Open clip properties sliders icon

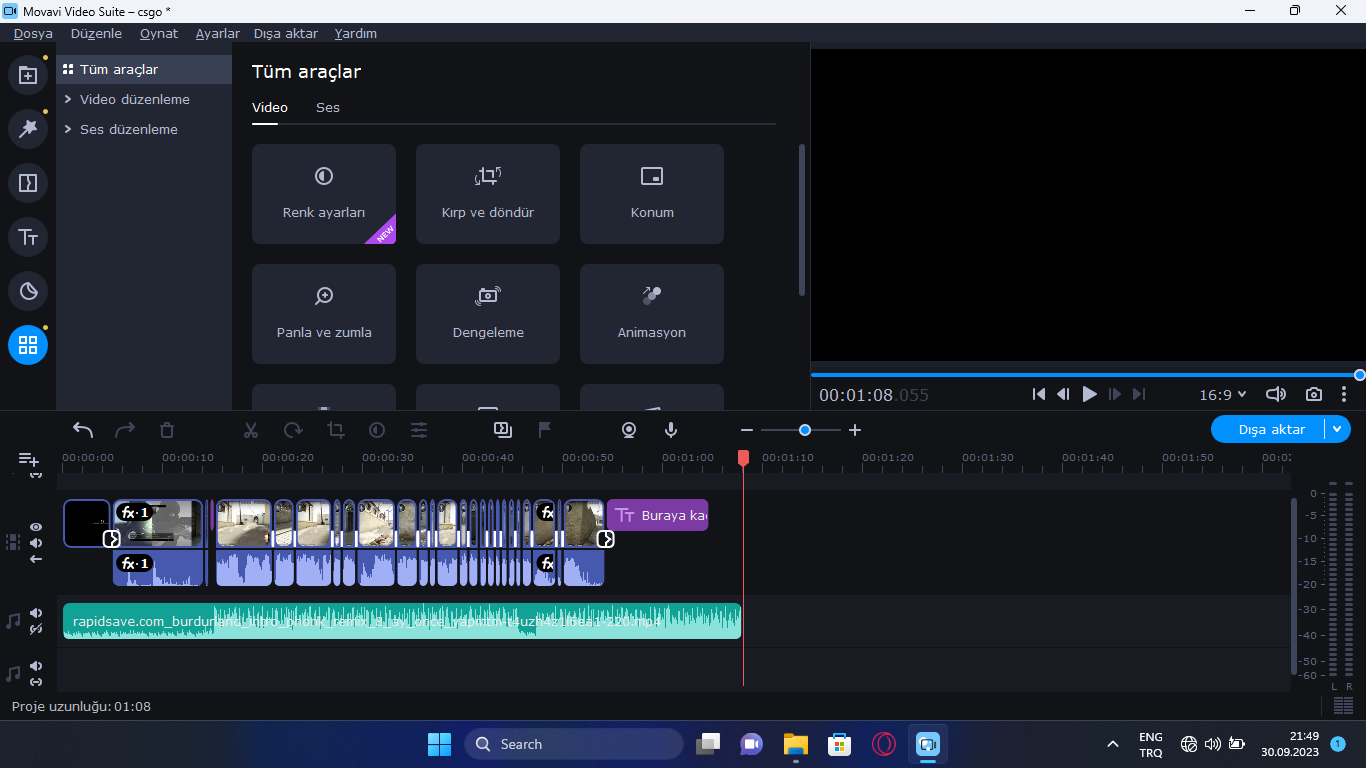[419, 430]
